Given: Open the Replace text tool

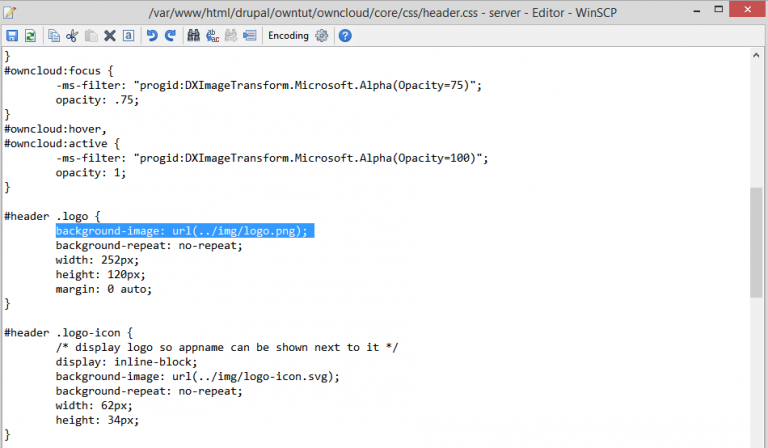Looking at the screenshot, I should tap(213, 35).
